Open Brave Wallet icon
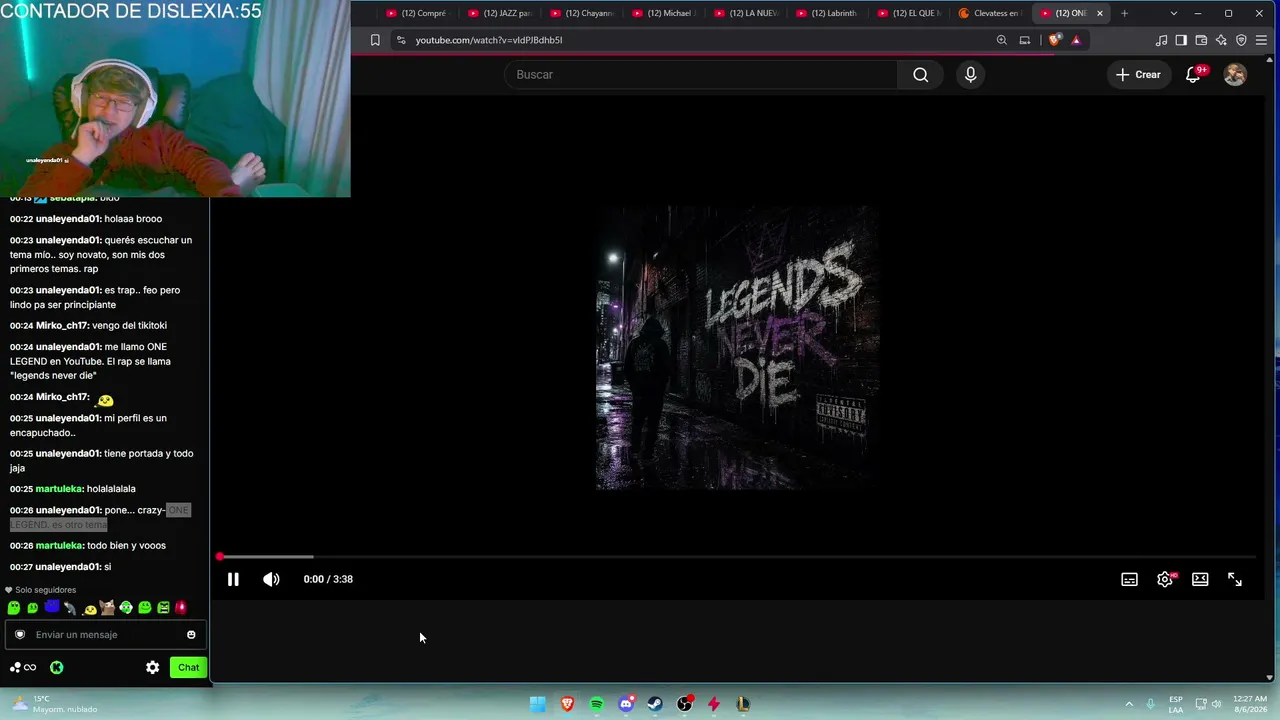The image size is (1280, 720). [1201, 40]
